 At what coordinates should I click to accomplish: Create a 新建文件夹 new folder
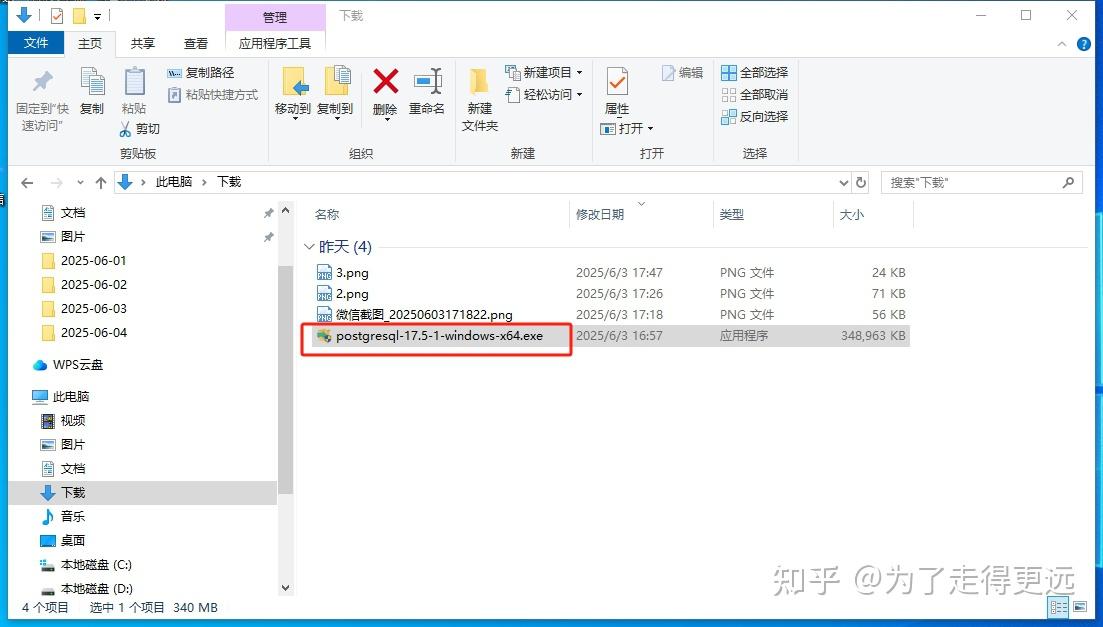click(480, 100)
